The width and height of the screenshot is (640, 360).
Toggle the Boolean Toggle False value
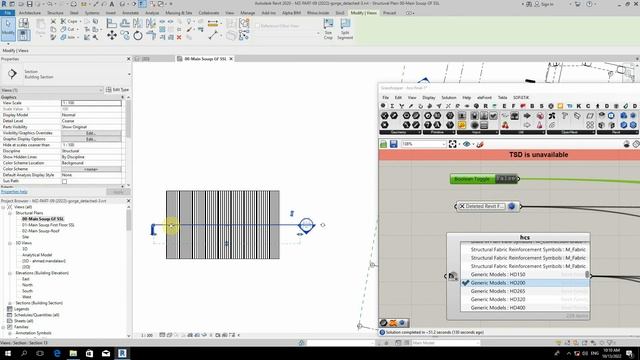(x=506, y=179)
